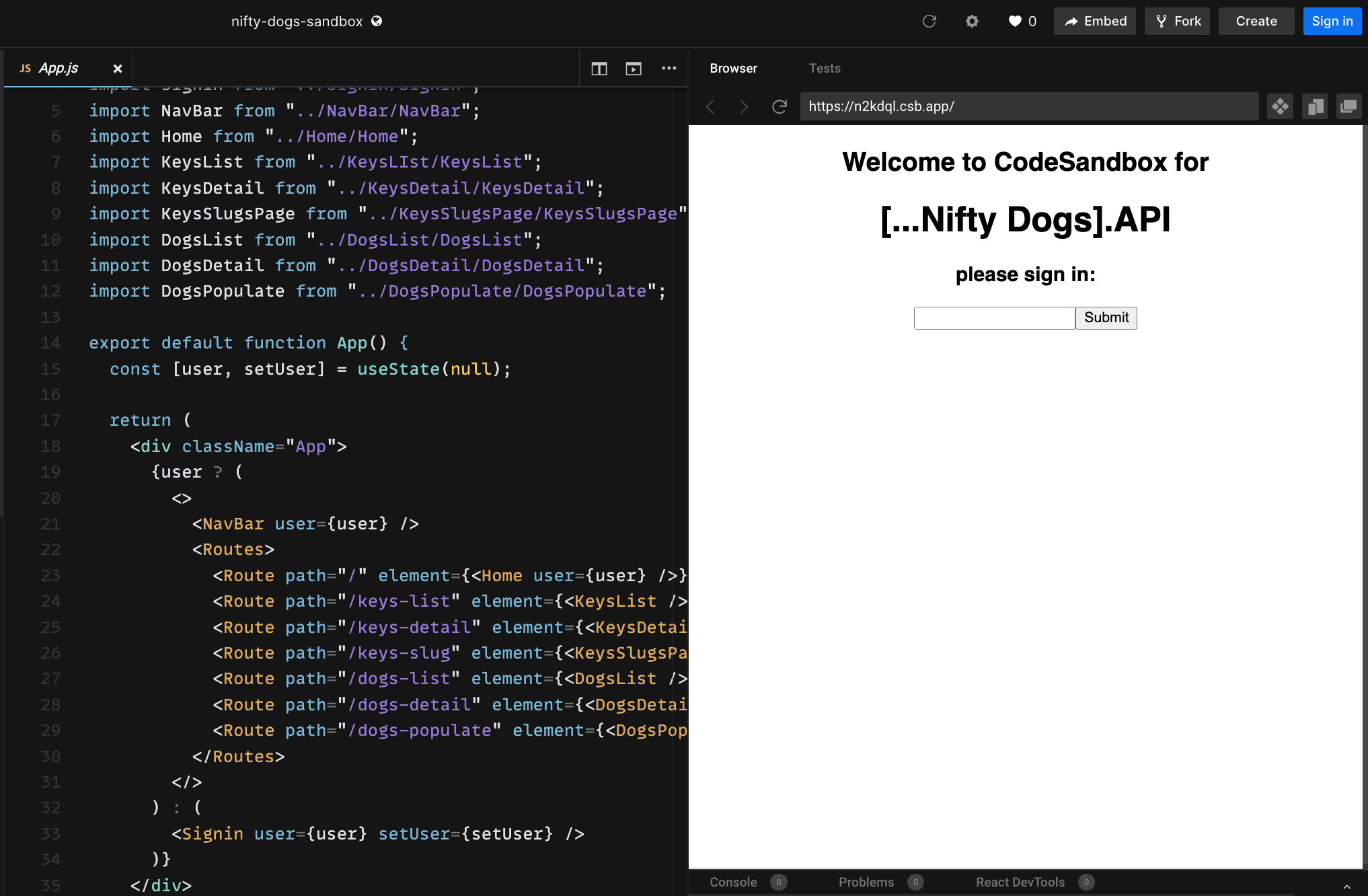Toggle the split editor layout icon

coord(599,69)
